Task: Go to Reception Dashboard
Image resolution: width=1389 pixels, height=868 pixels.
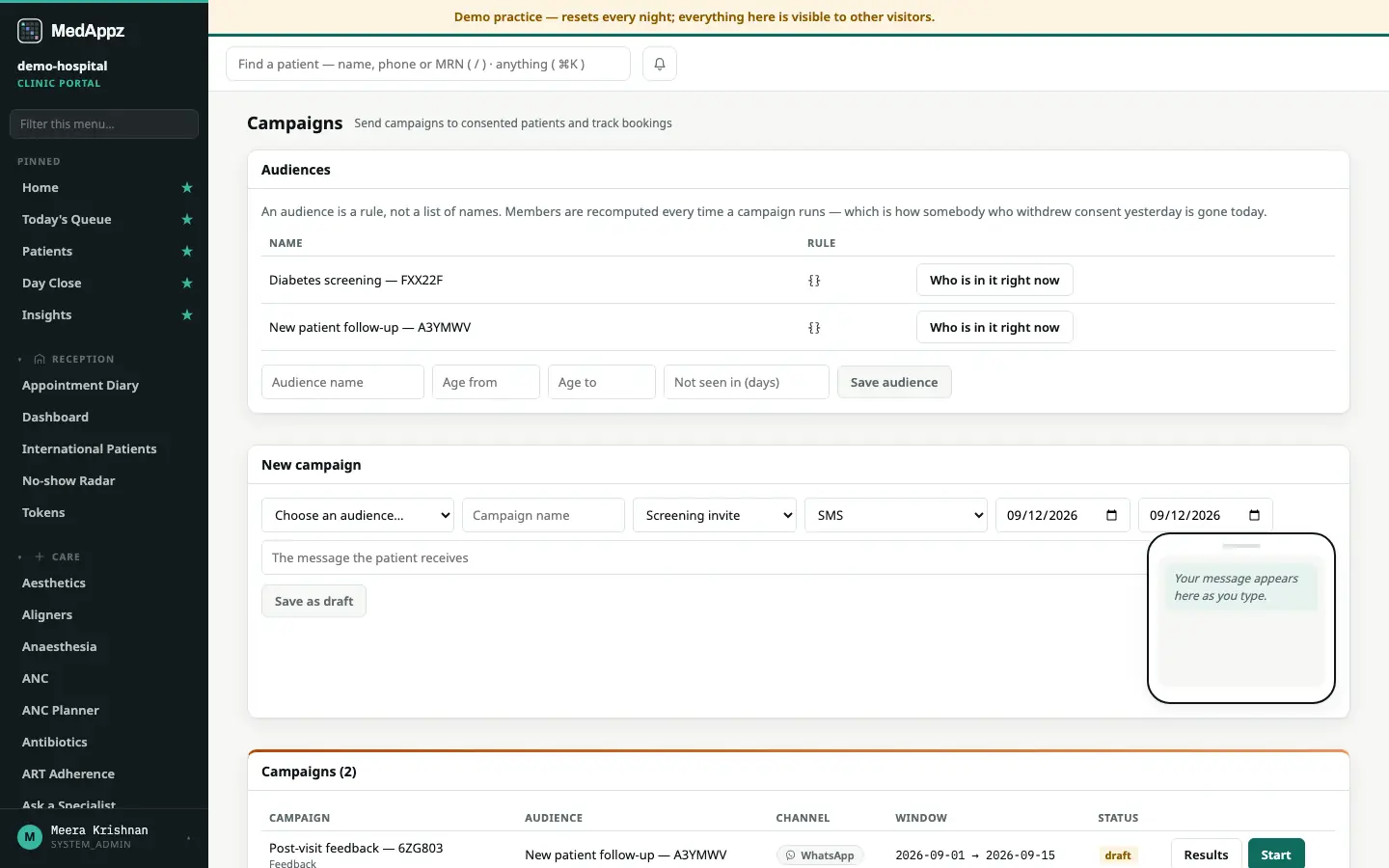Action: [x=56, y=418]
